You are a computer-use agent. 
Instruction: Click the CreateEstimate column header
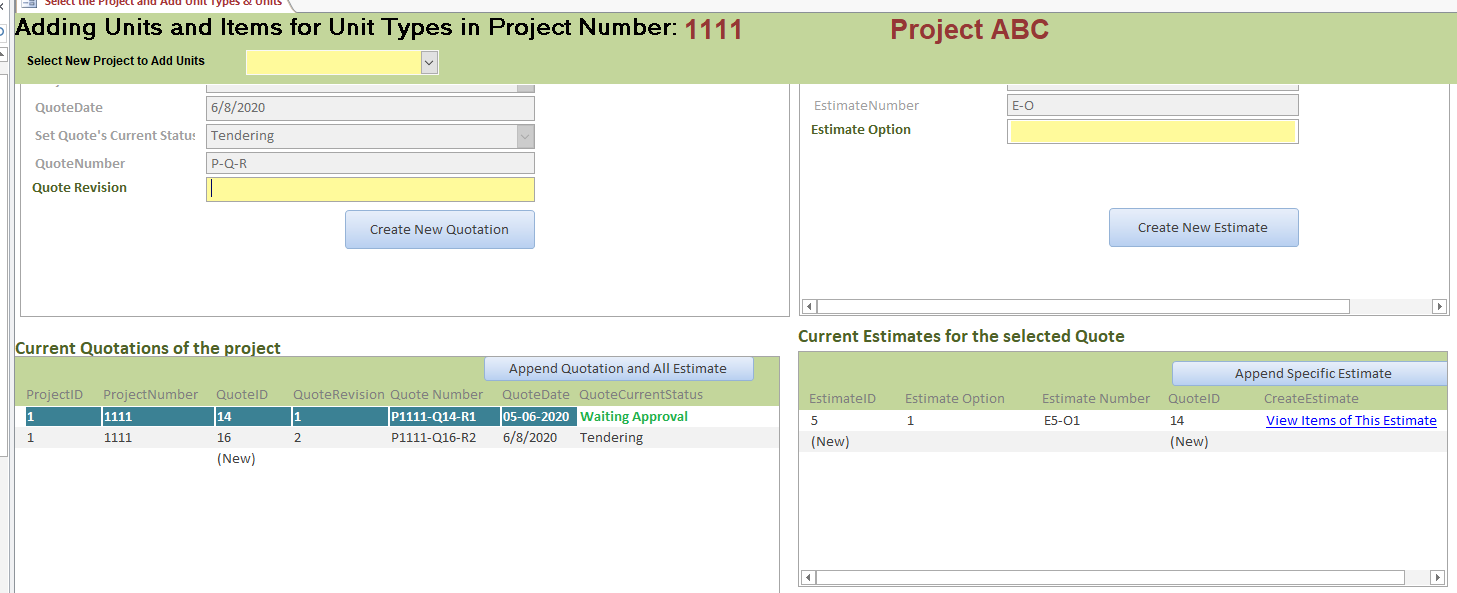tap(1311, 399)
